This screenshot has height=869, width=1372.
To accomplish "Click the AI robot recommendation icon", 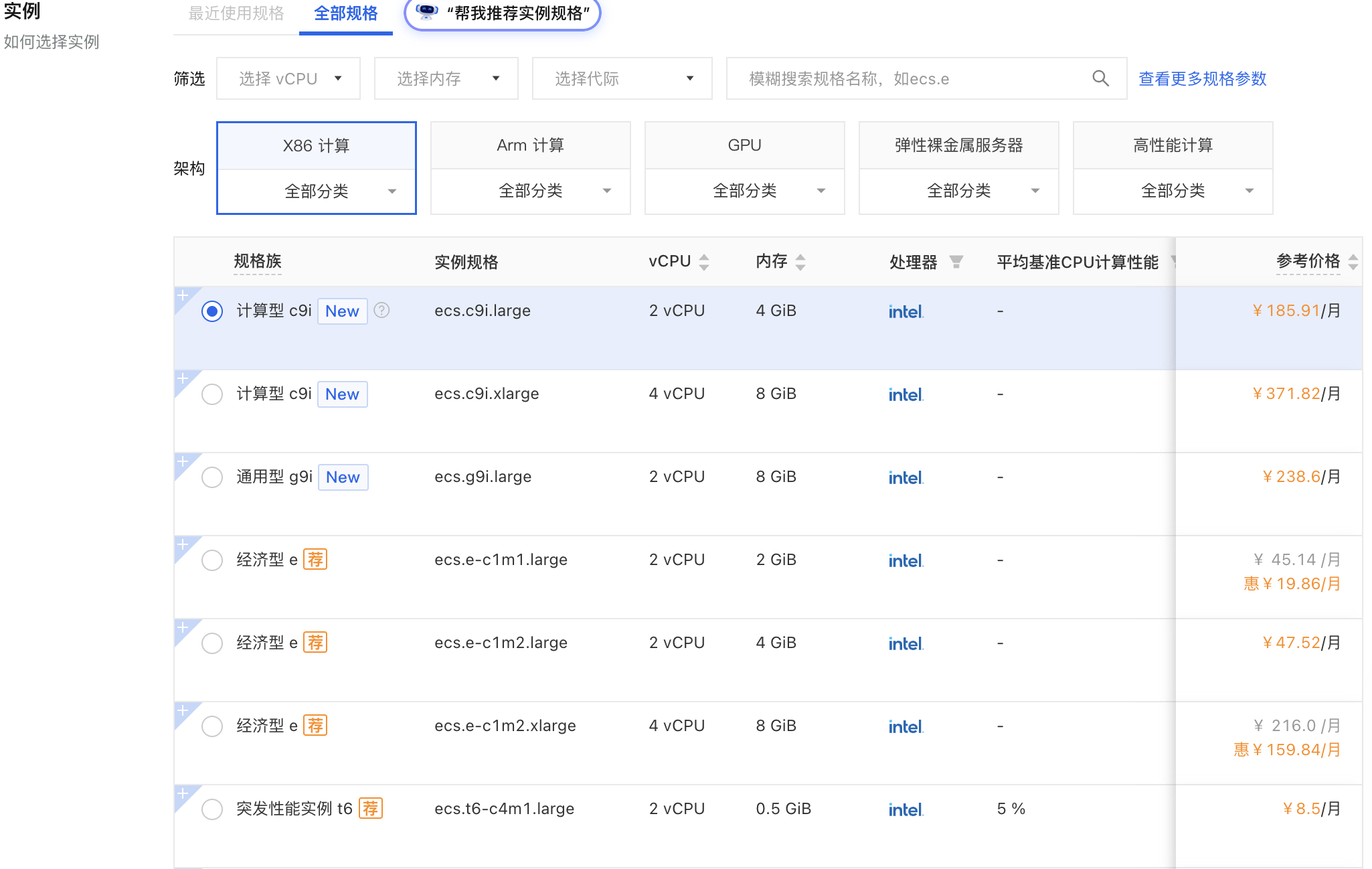I will pyautogui.click(x=426, y=13).
